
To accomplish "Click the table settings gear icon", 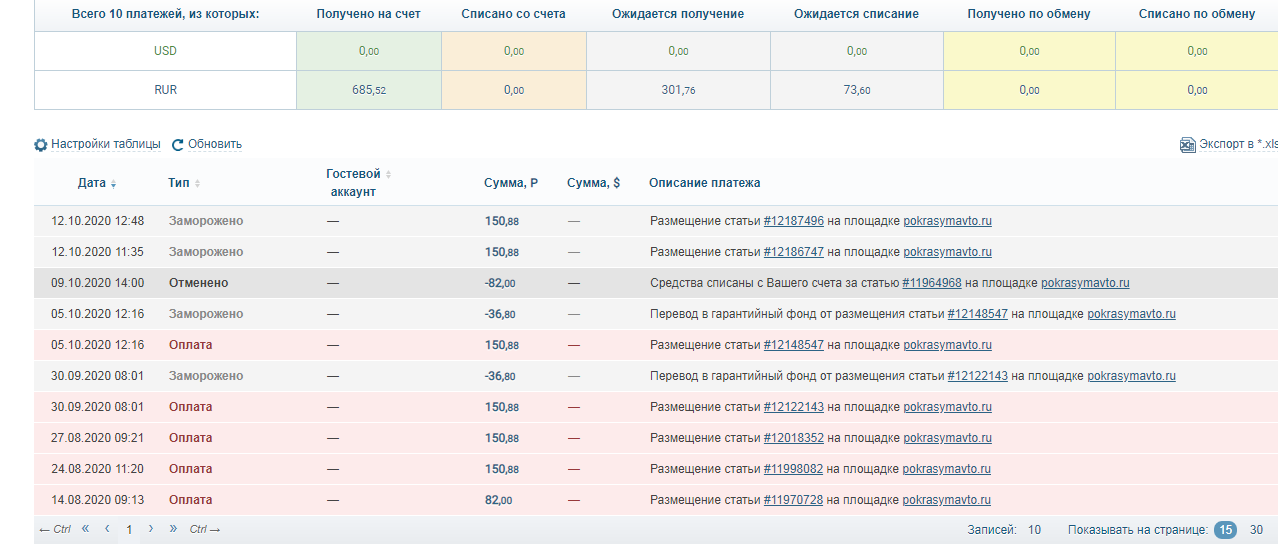I will (41, 145).
